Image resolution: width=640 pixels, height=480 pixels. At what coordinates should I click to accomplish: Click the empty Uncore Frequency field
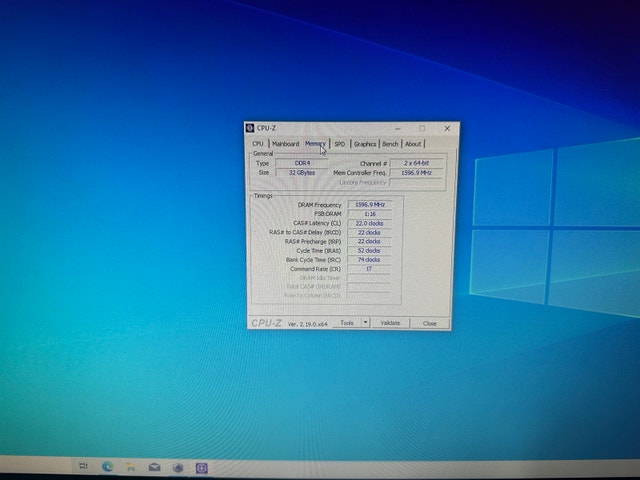point(416,182)
